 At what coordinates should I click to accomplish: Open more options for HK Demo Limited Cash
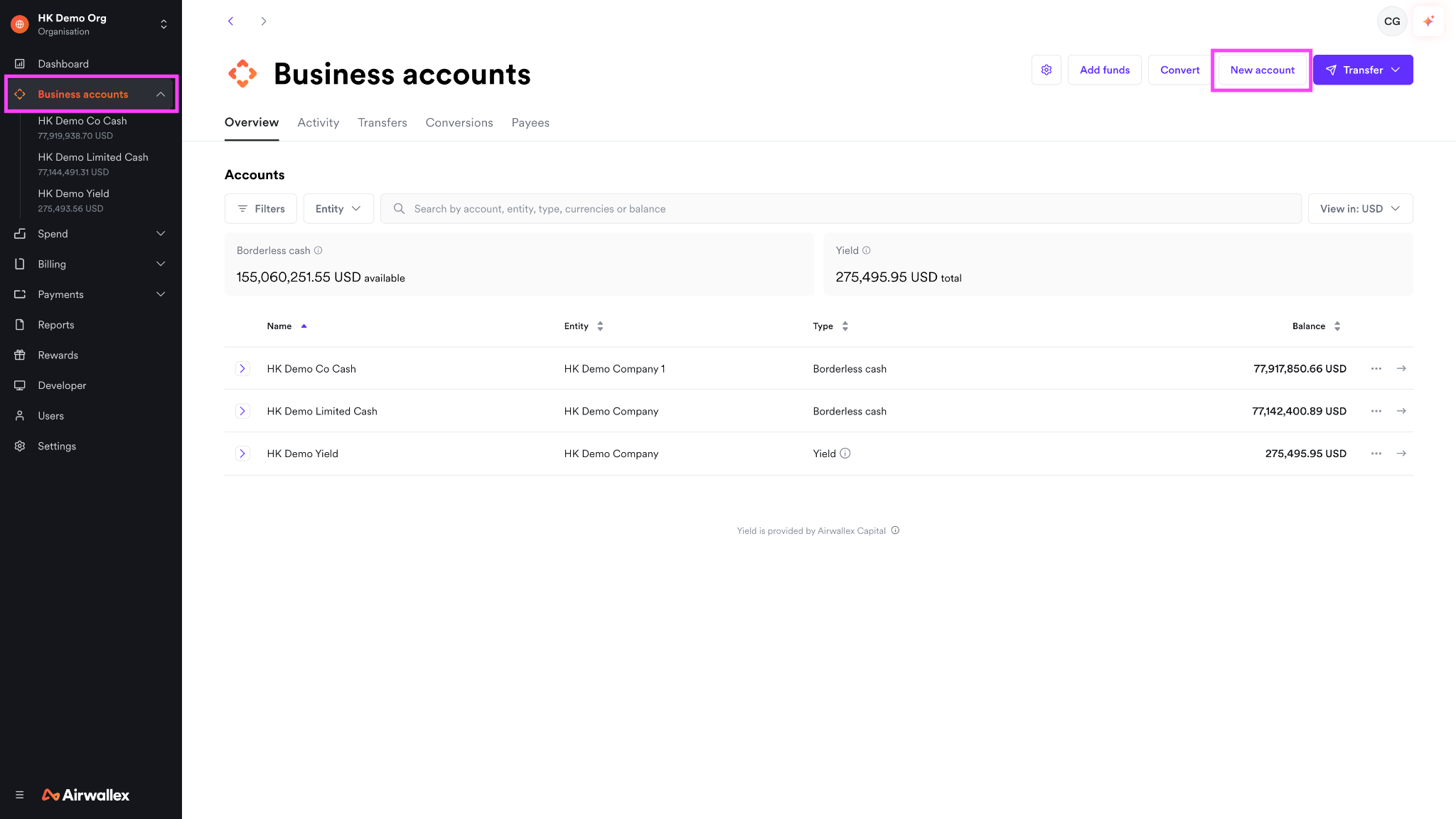coord(1376,411)
